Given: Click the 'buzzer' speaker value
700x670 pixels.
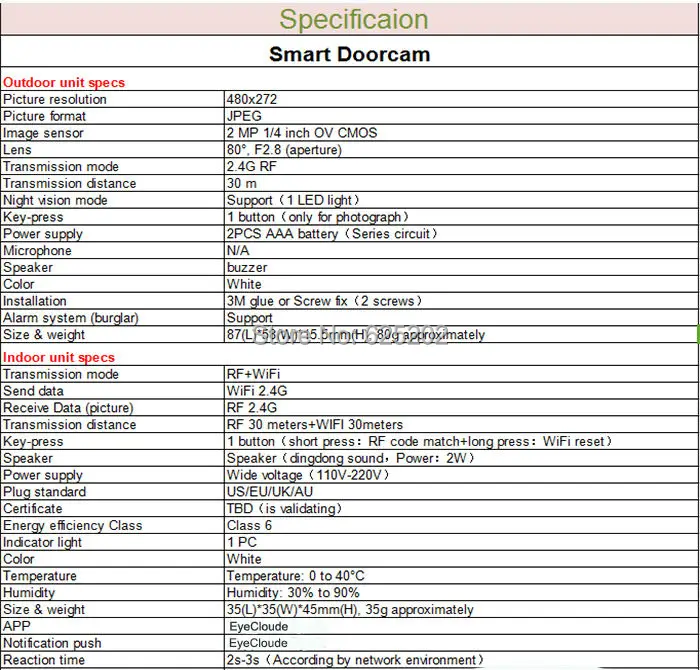Looking at the screenshot, I should 247,267.
